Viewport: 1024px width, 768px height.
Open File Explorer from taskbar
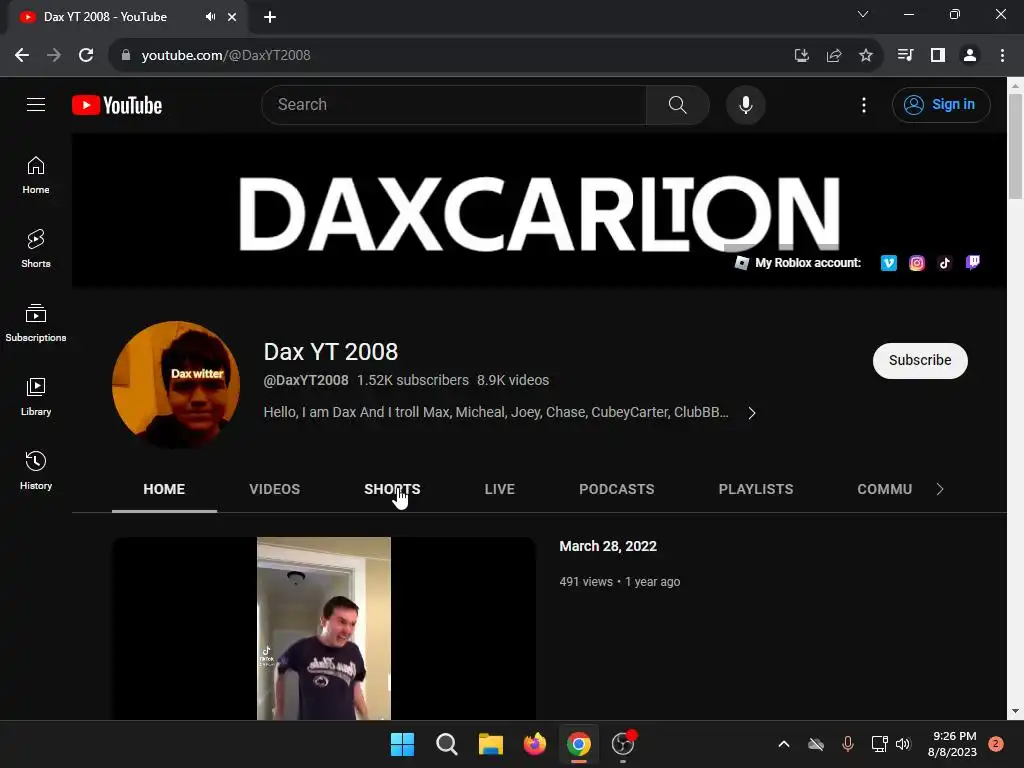[x=490, y=744]
